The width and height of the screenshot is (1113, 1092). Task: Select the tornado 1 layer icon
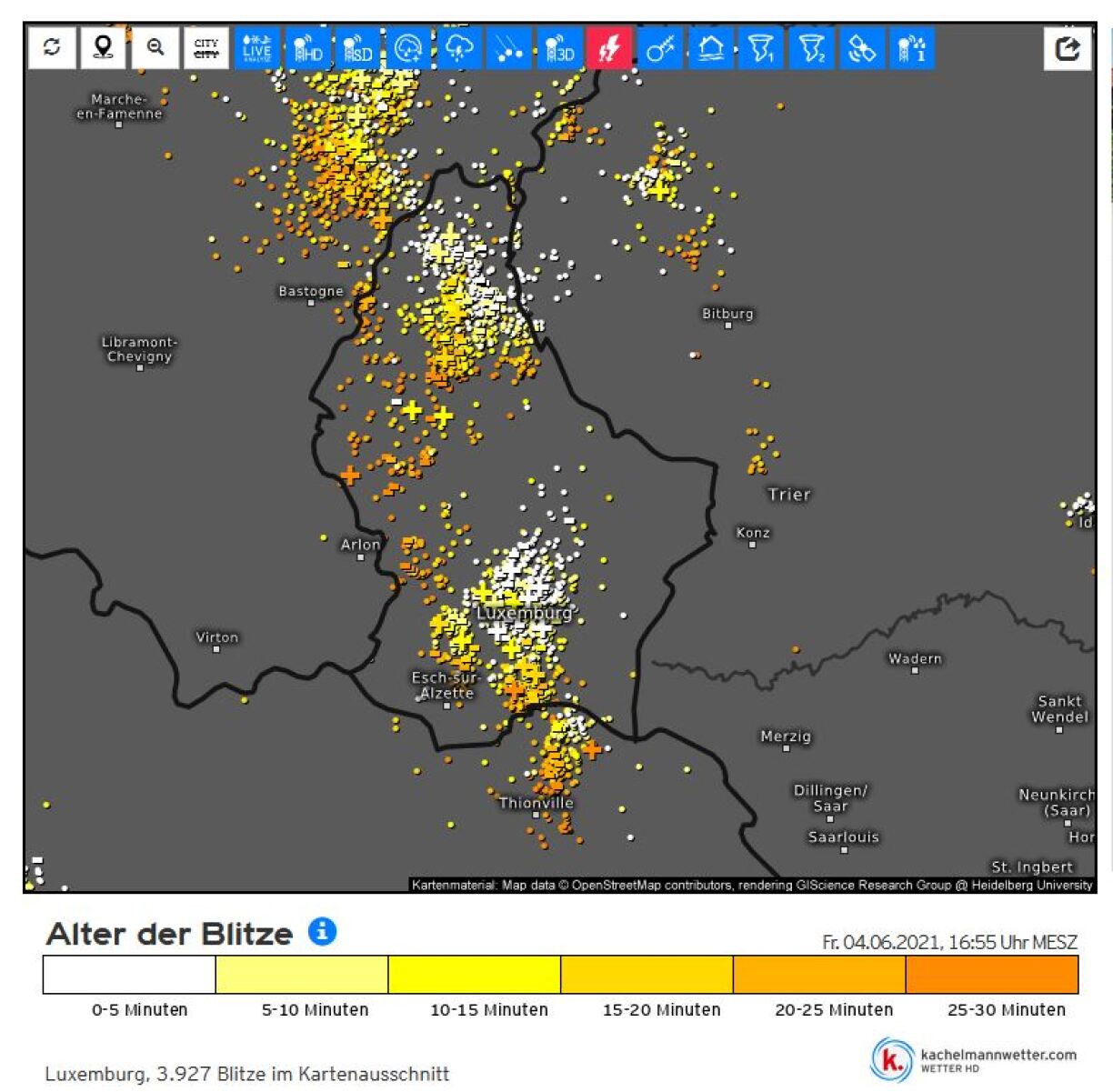[x=760, y=48]
